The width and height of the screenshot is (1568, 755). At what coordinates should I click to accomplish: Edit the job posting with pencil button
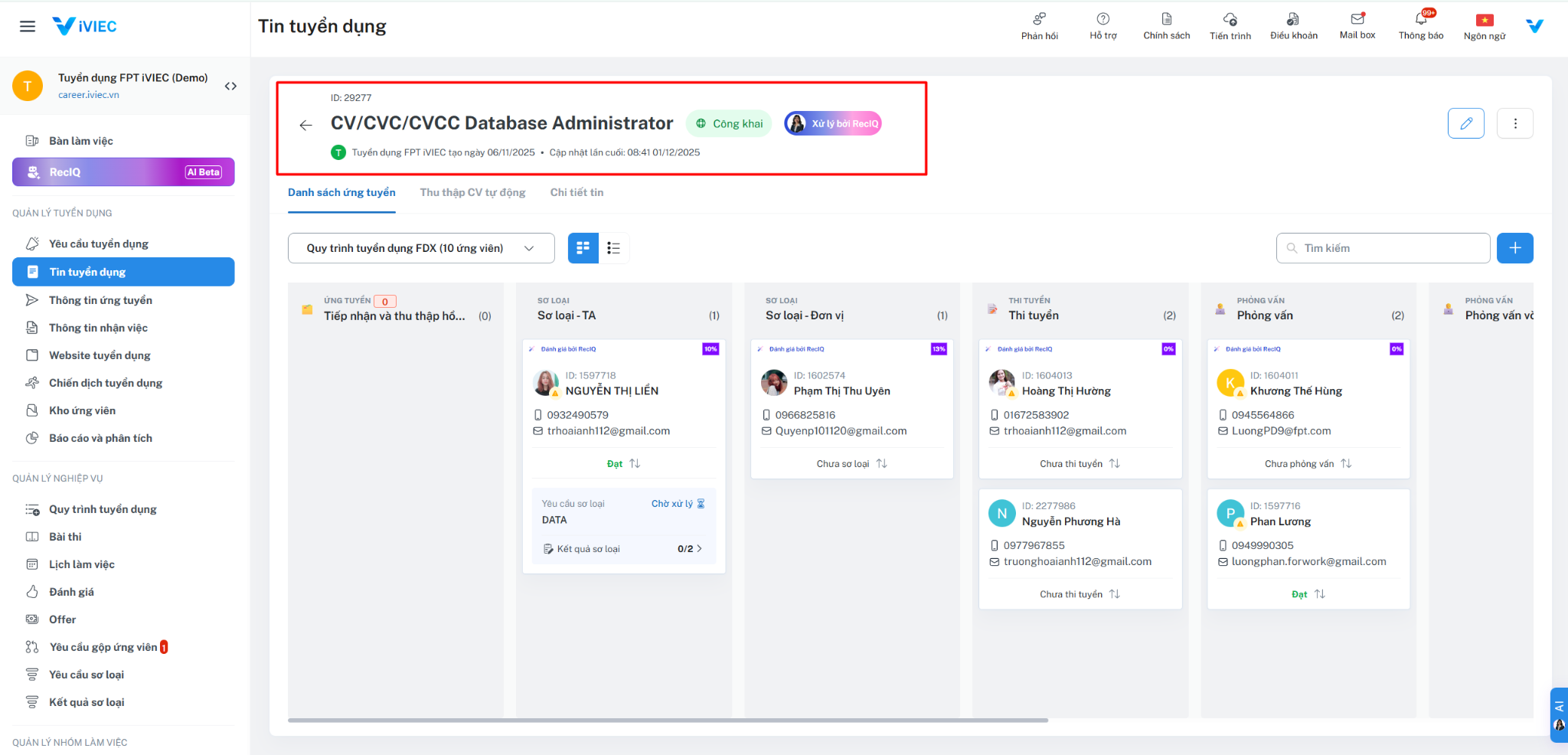[x=1466, y=123]
